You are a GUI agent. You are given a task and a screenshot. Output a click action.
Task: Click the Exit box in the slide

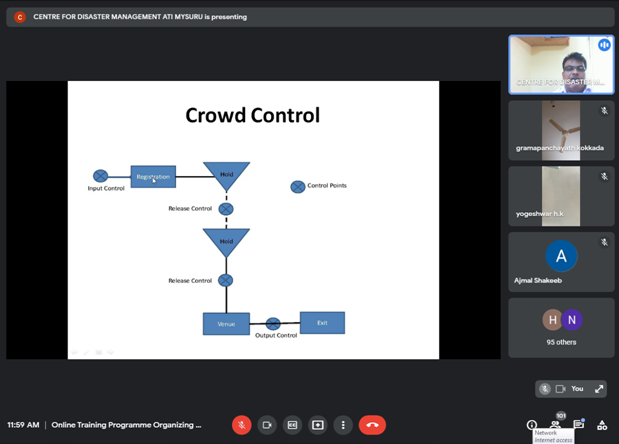[322, 323]
